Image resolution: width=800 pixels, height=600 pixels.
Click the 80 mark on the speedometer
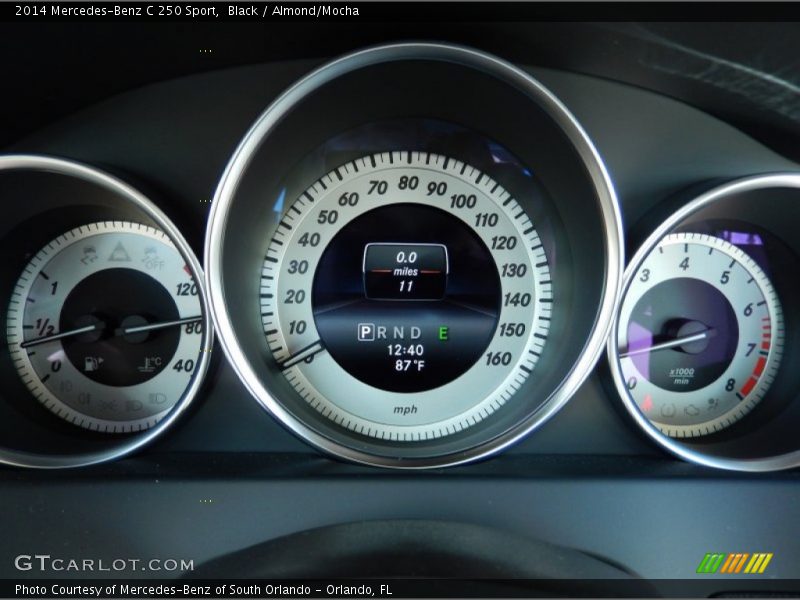pyautogui.click(x=408, y=183)
